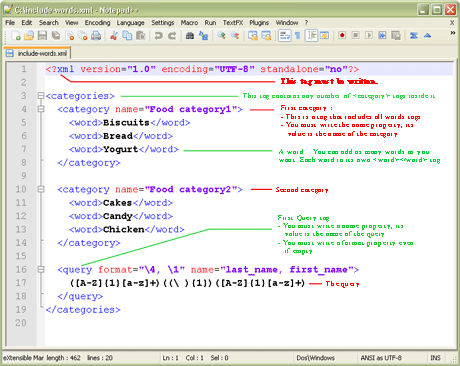Viewport: 460px width, 366px height.
Task: Click the word Yogurt on line 7
Action: click(120, 149)
